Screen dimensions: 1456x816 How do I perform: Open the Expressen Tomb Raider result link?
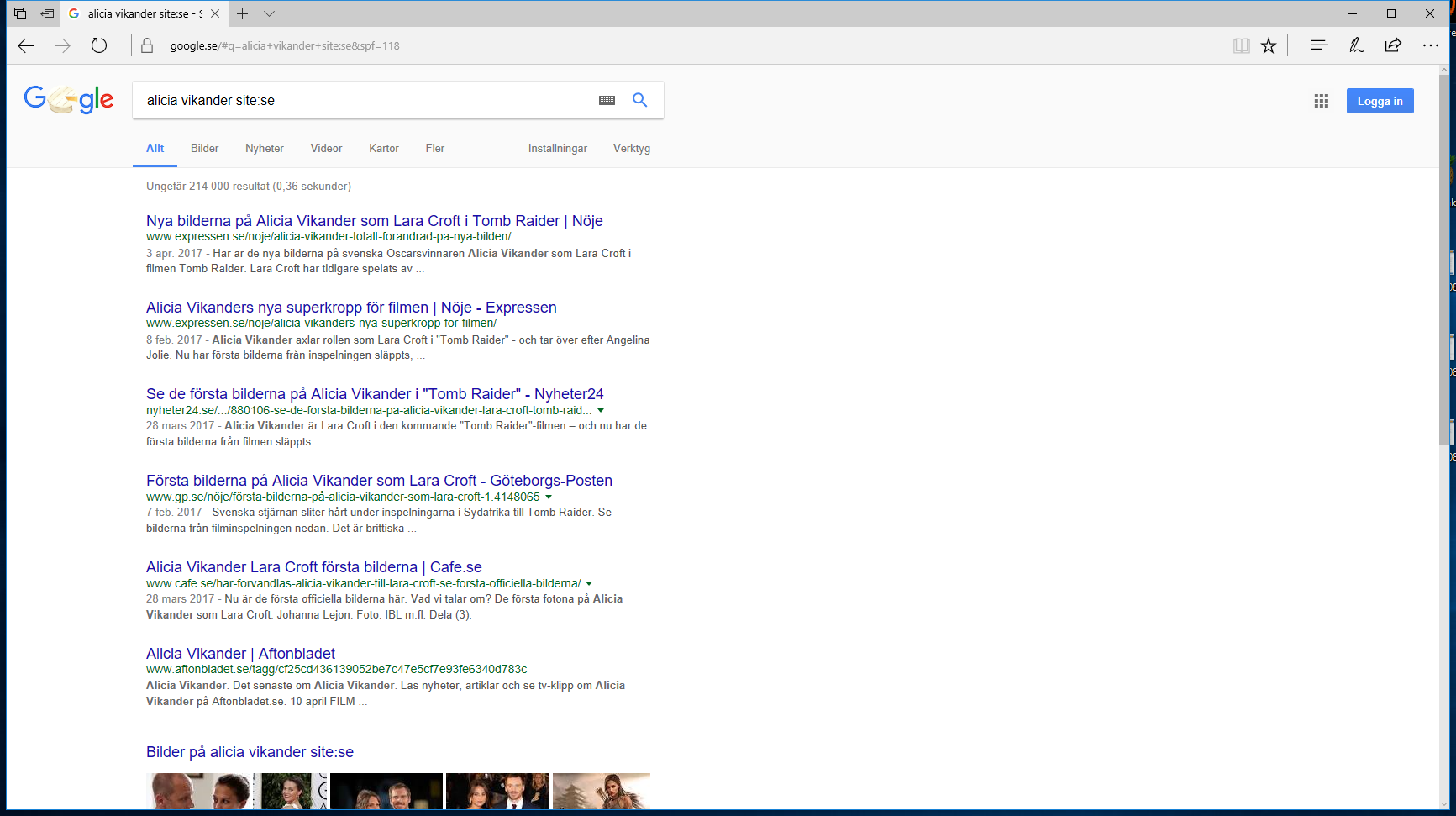[x=375, y=220]
